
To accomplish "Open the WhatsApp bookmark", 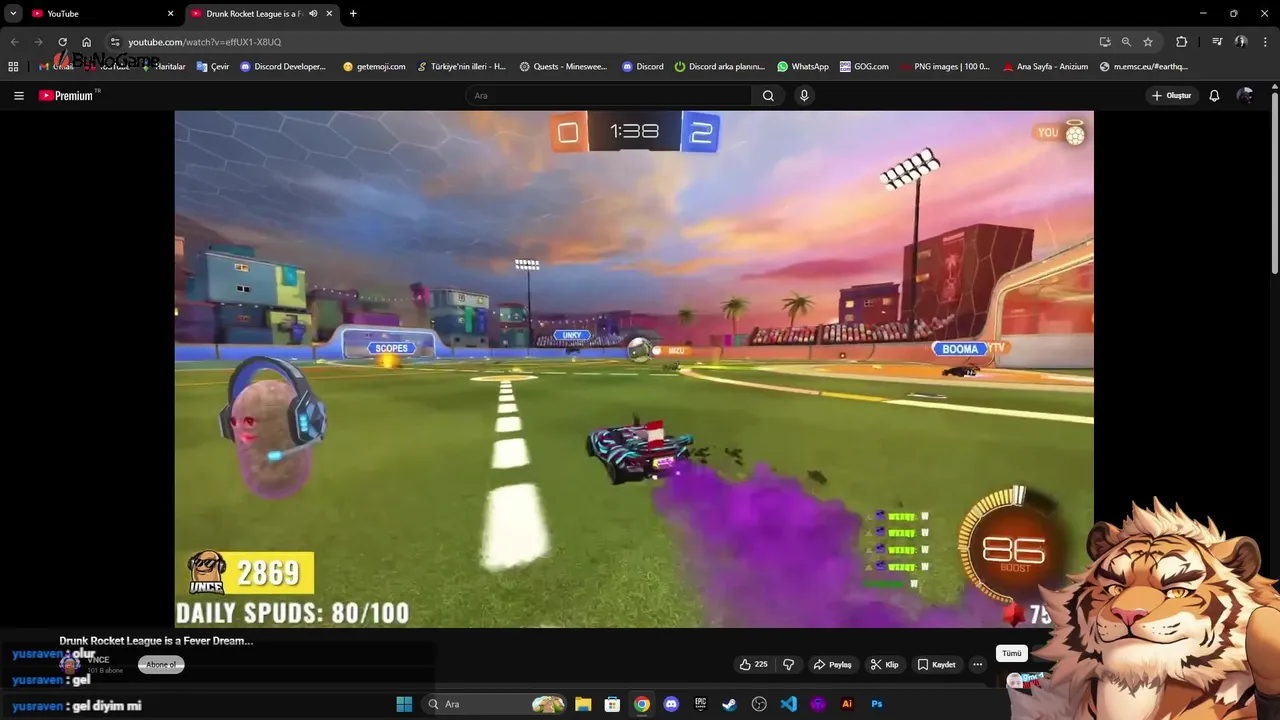I will click(x=803, y=67).
